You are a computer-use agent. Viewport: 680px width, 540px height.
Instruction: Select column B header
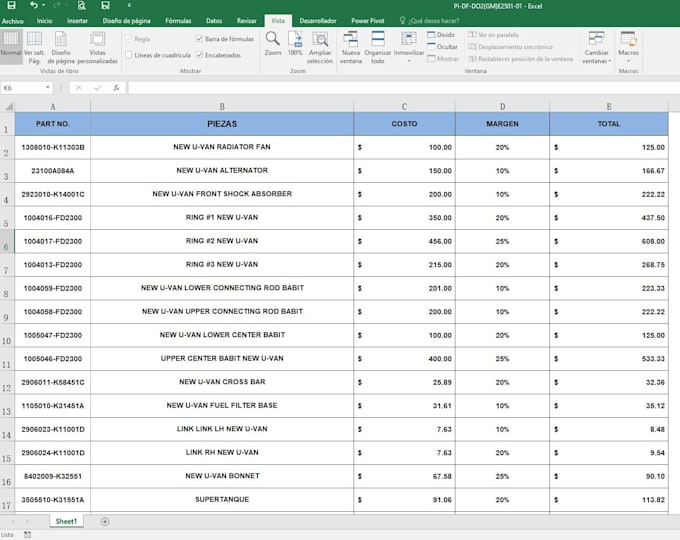[222, 107]
